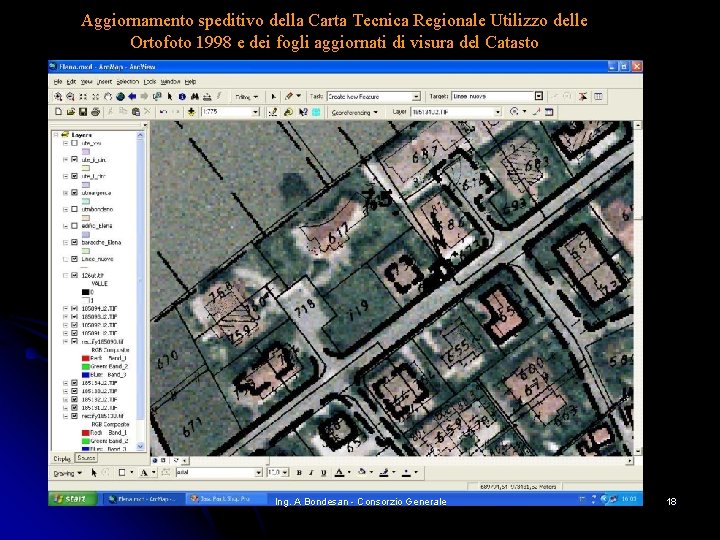720x540 pixels.
Task: Select the Edit tool arrow
Action: click(274, 96)
